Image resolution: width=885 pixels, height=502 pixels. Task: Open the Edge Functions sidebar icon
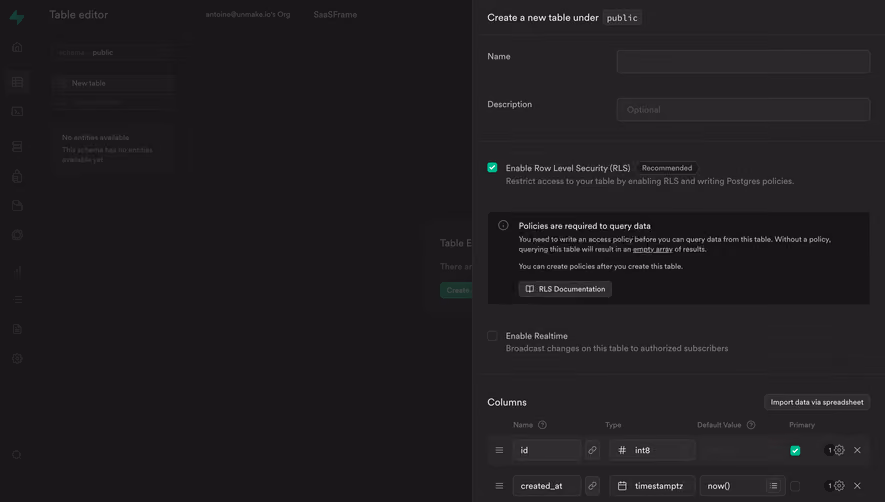[x=17, y=235]
